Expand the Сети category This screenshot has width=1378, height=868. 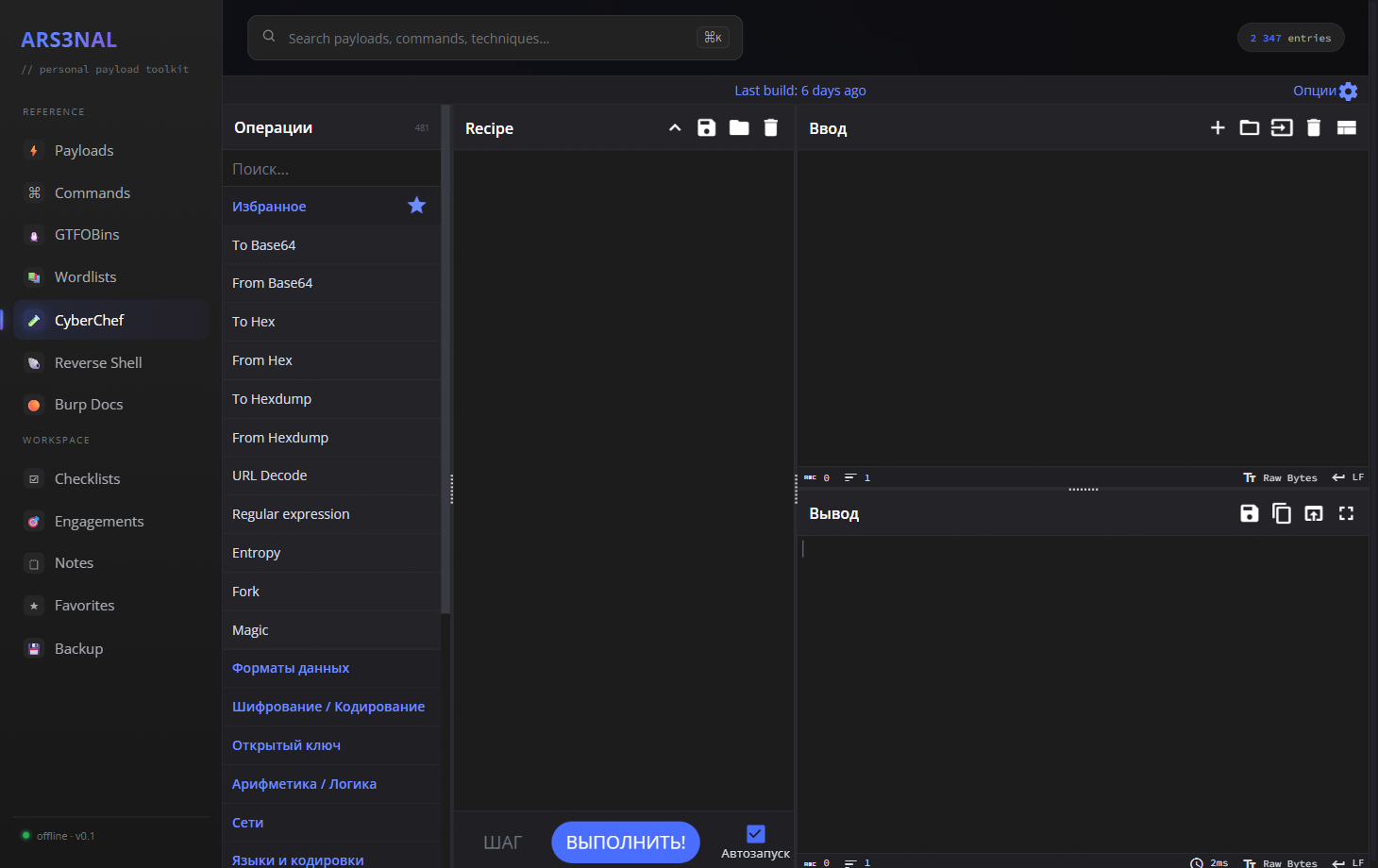click(x=331, y=823)
